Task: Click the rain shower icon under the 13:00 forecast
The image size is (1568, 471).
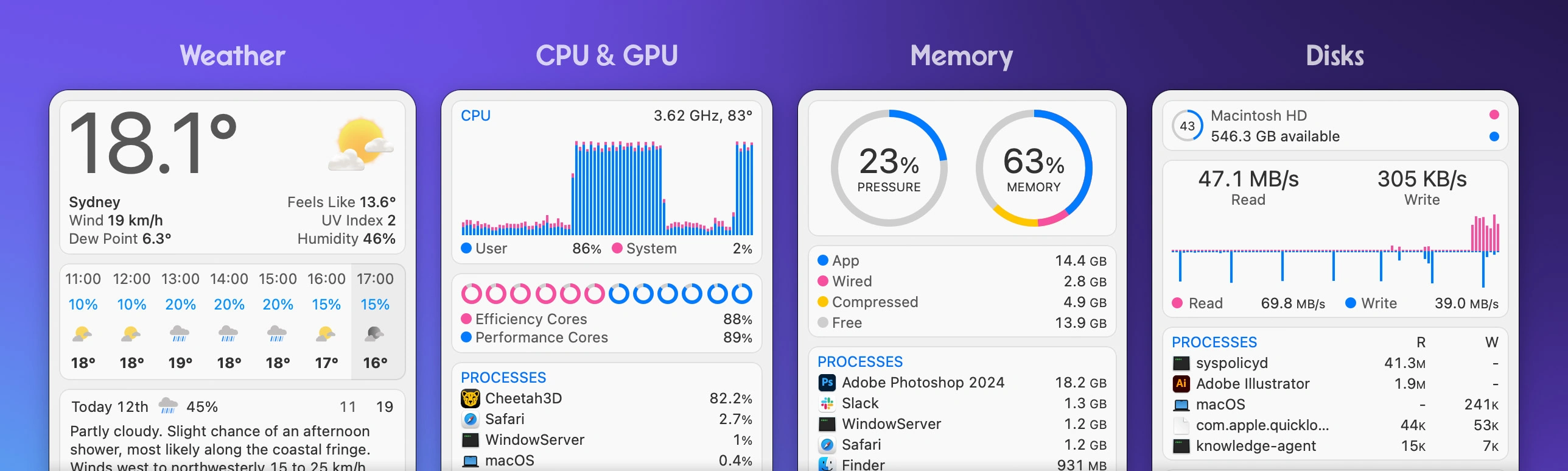Action: [180, 334]
